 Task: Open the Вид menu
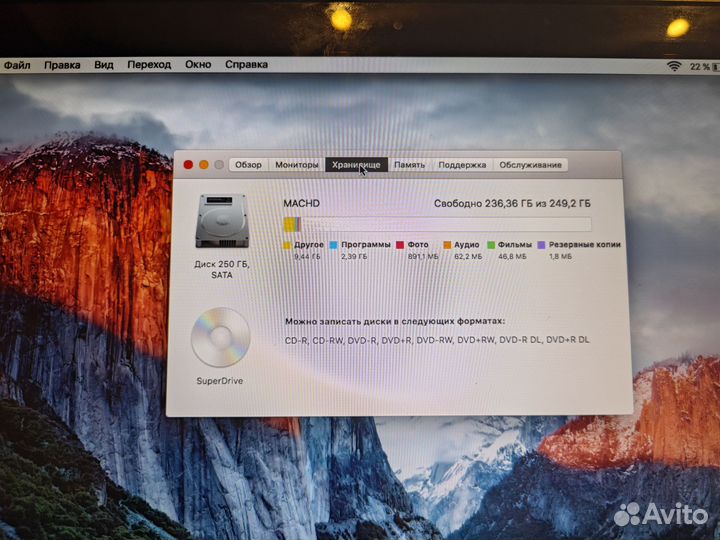tap(104, 65)
